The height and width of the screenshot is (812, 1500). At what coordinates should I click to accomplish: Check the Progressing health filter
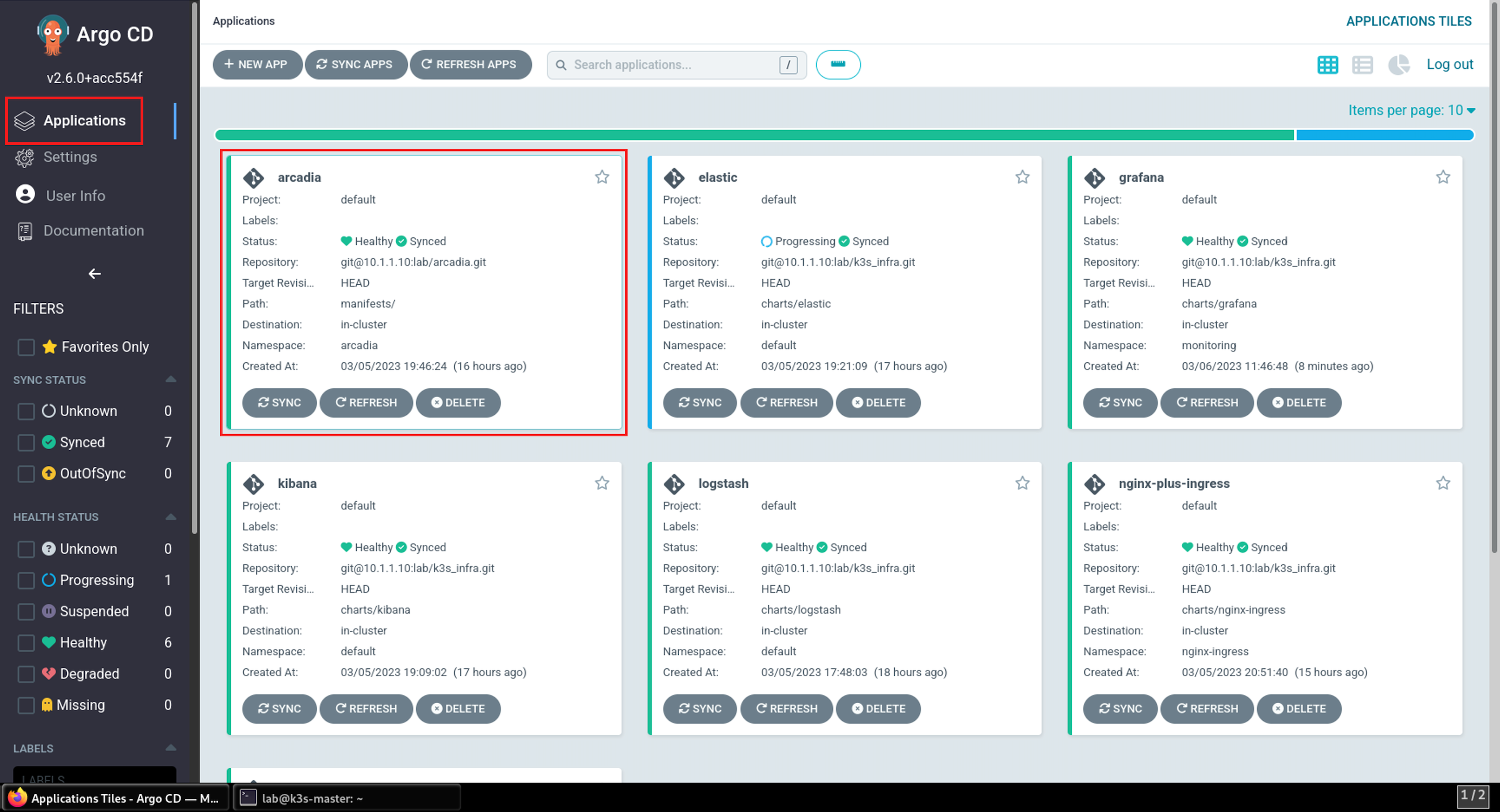coord(26,580)
